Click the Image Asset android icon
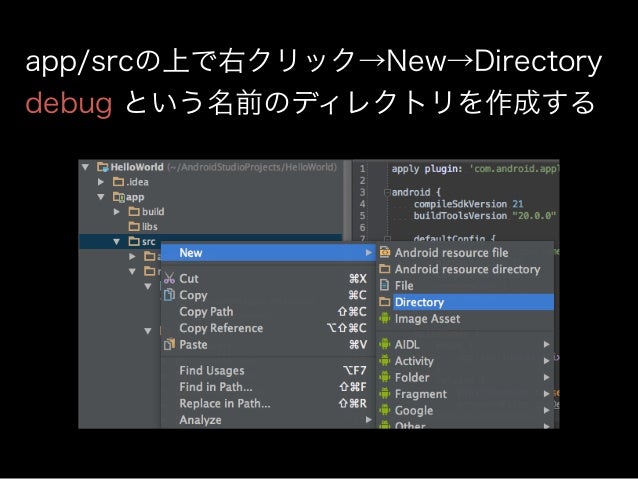This screenshot has width=638, height=479. 385,318
